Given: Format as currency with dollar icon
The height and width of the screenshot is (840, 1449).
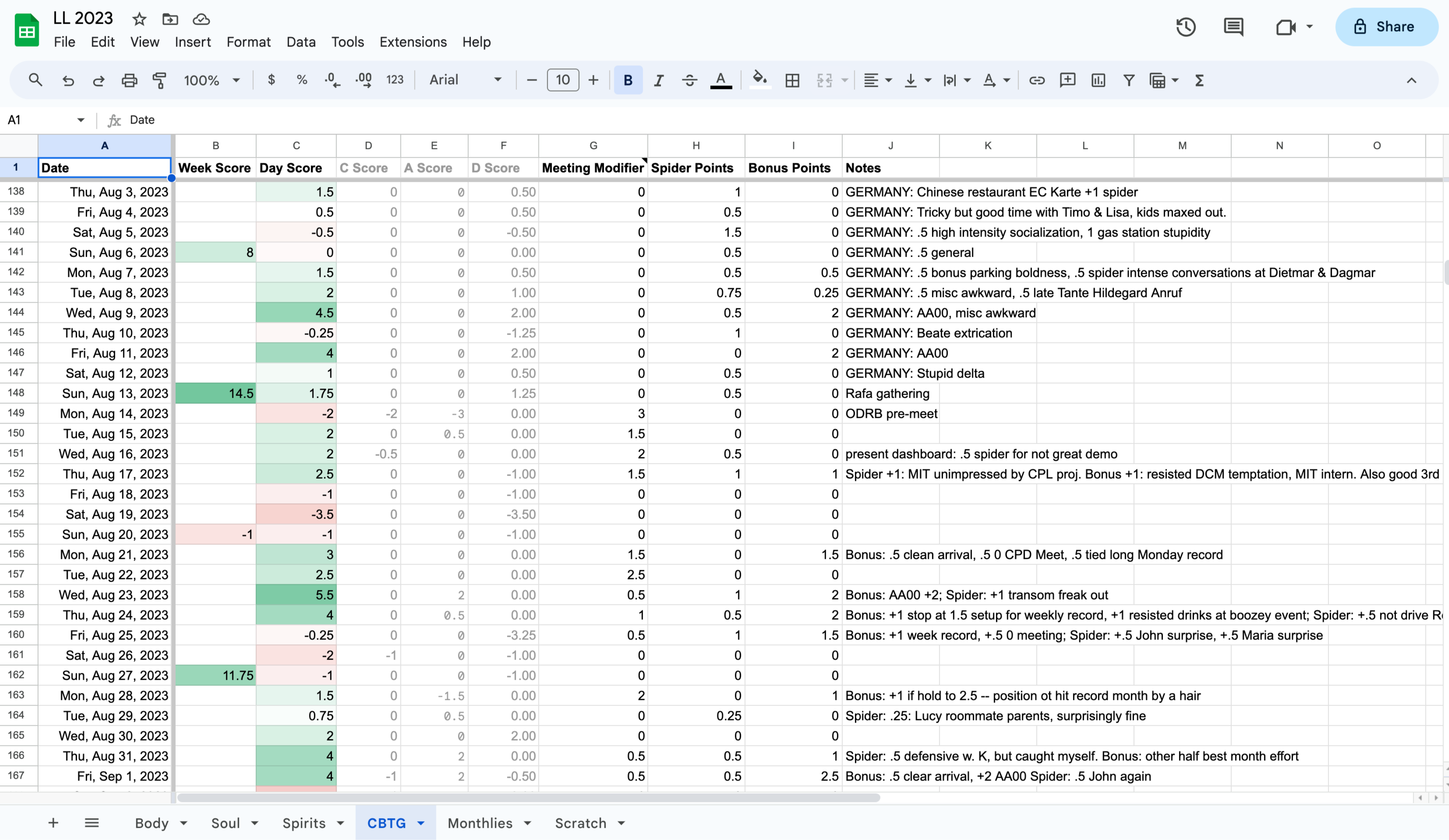Looking at the screenshot, I should tap(272, 80).
